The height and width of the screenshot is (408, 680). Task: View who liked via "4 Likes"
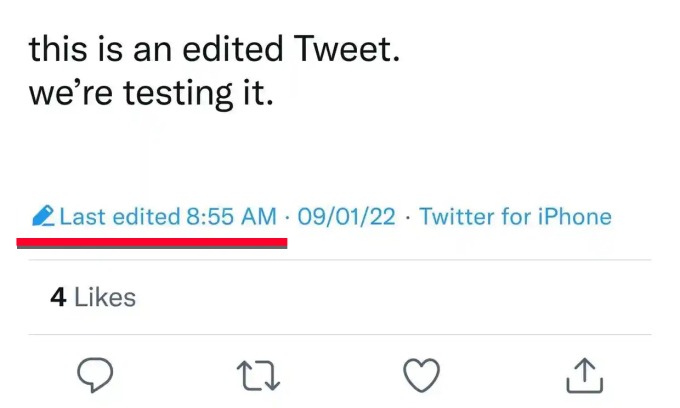[x=92, y=297]
